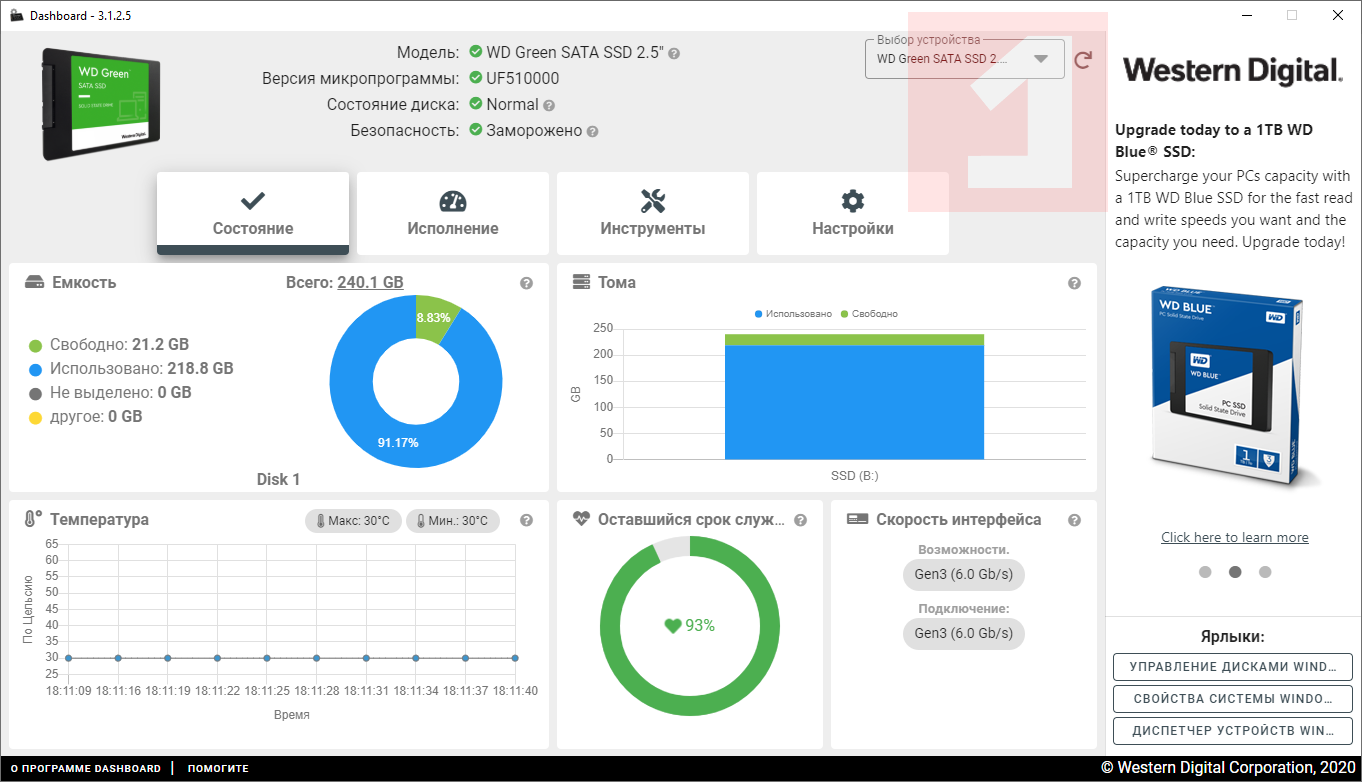
Task: Click help icon next to Заморожено
Action: click(x=592, y=131)
